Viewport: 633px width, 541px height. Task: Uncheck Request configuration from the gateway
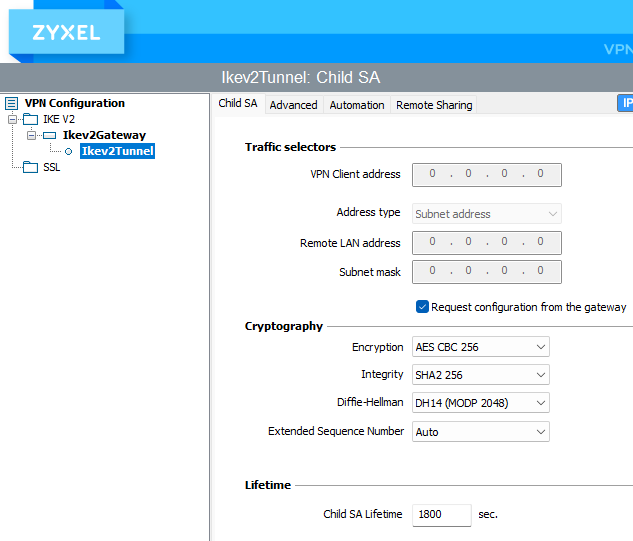tap(422, 307)
